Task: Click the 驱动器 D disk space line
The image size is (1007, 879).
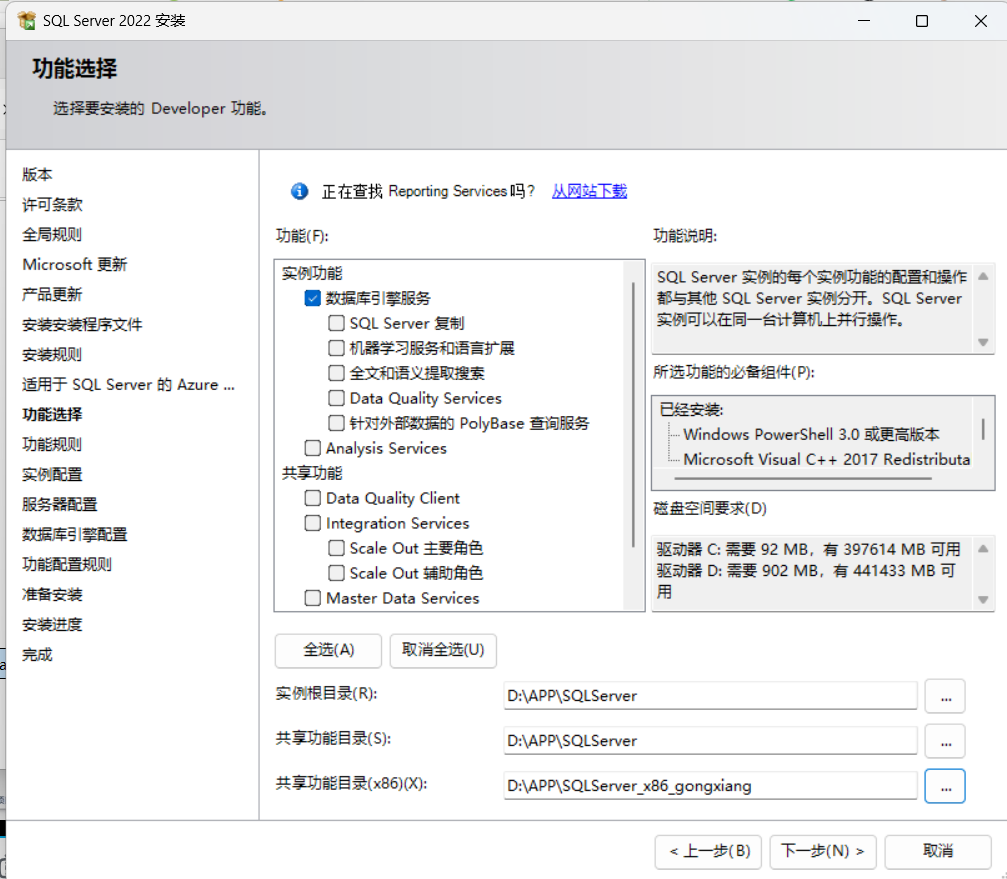Action: [806, 580]
